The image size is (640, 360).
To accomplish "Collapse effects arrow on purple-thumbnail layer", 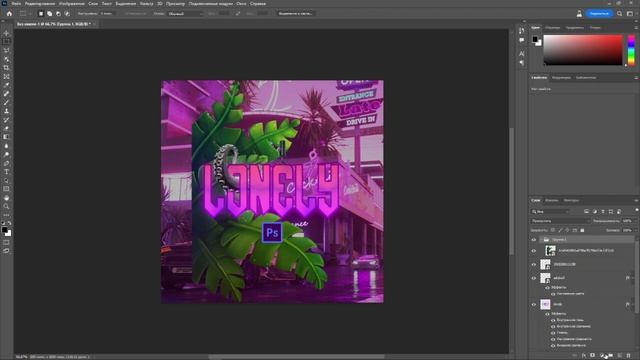I will pos(633,304).
